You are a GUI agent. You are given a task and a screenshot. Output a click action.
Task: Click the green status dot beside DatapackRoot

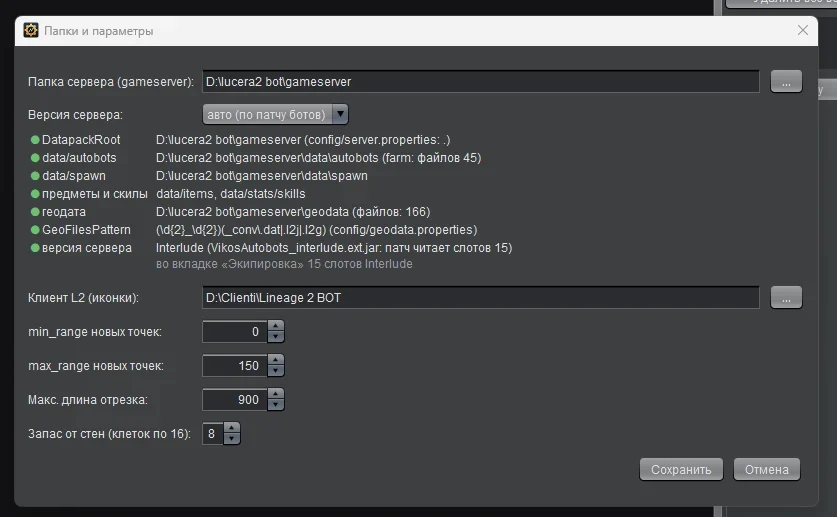tap(35, 140)
